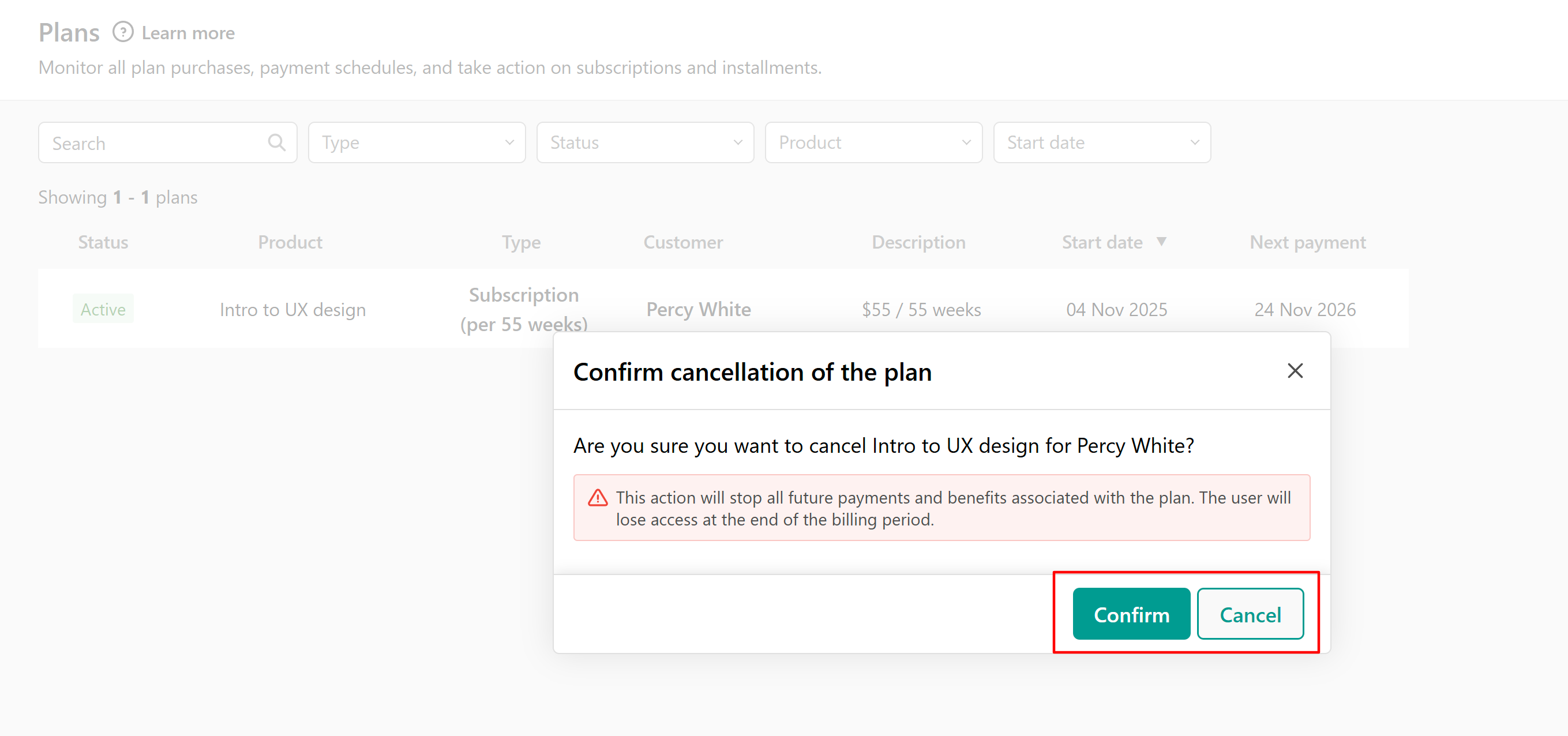Image resolution: width=1568 pixels, height=736 pixels.
Task: Open the Status filter dropdown
Action: [644, 143]
